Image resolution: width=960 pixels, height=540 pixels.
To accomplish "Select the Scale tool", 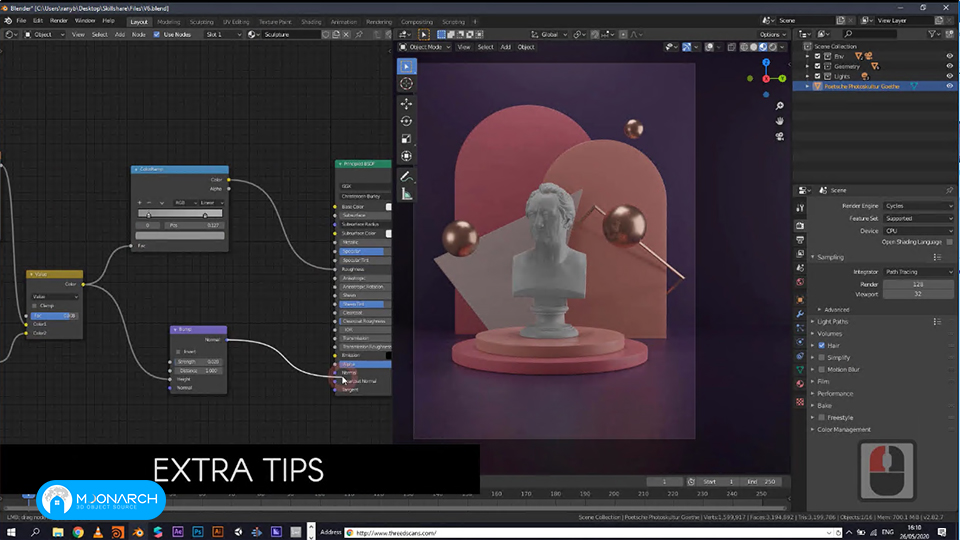I will click(x=407, y=139).
